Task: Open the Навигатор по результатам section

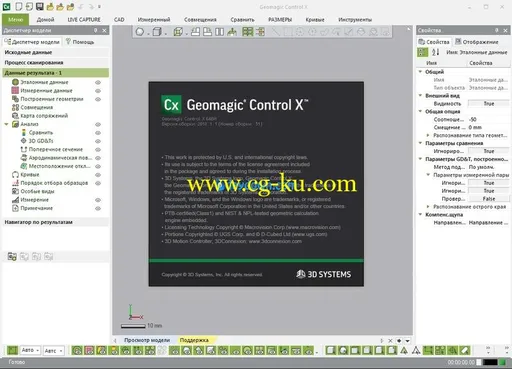Action: tap(56, 222)
